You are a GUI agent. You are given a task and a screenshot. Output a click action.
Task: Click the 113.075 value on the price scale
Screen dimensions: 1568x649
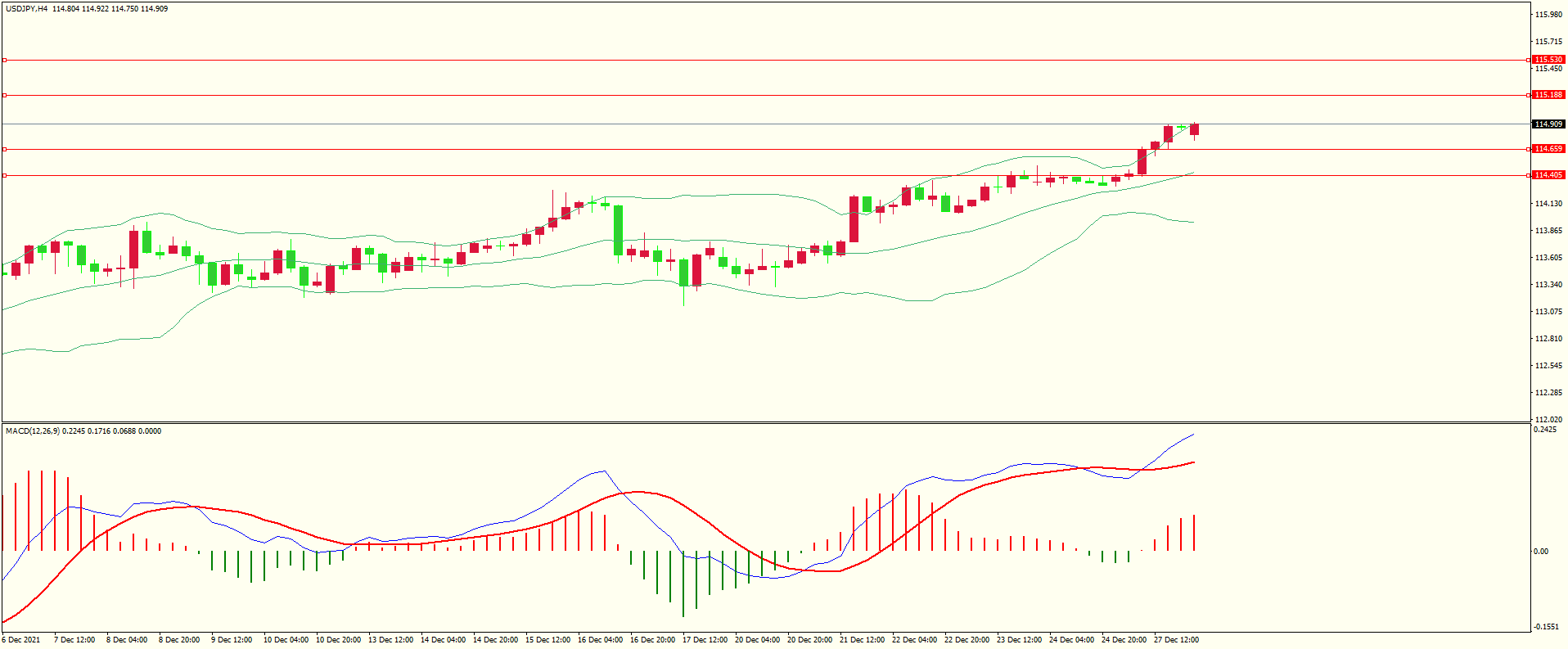[1549, 312]
